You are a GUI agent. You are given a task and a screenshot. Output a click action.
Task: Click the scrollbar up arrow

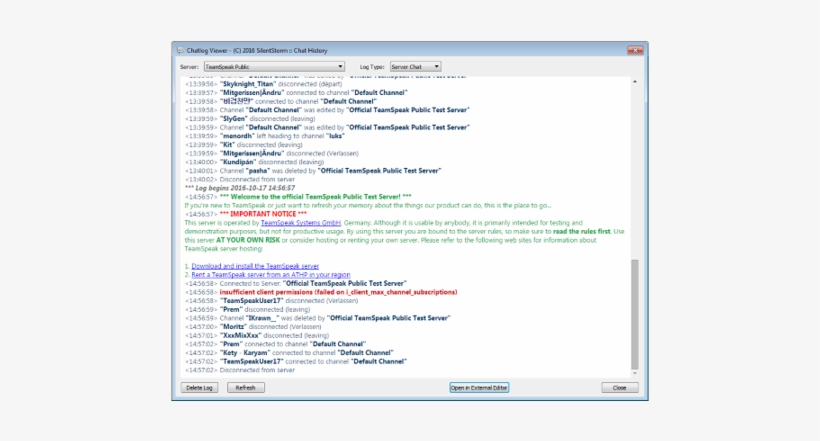635,82
